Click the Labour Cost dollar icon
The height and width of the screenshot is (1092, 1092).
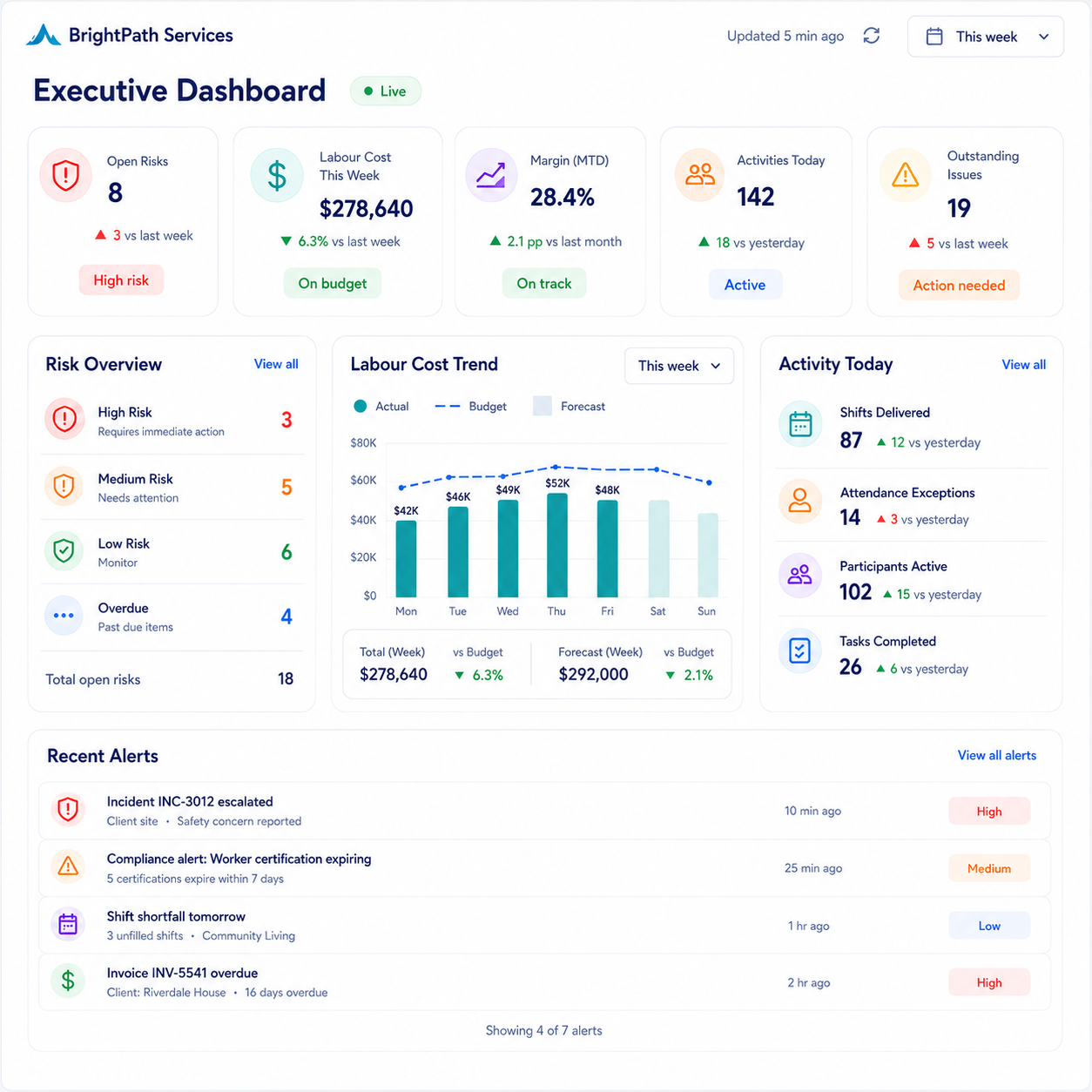click(x=277, y=175)
